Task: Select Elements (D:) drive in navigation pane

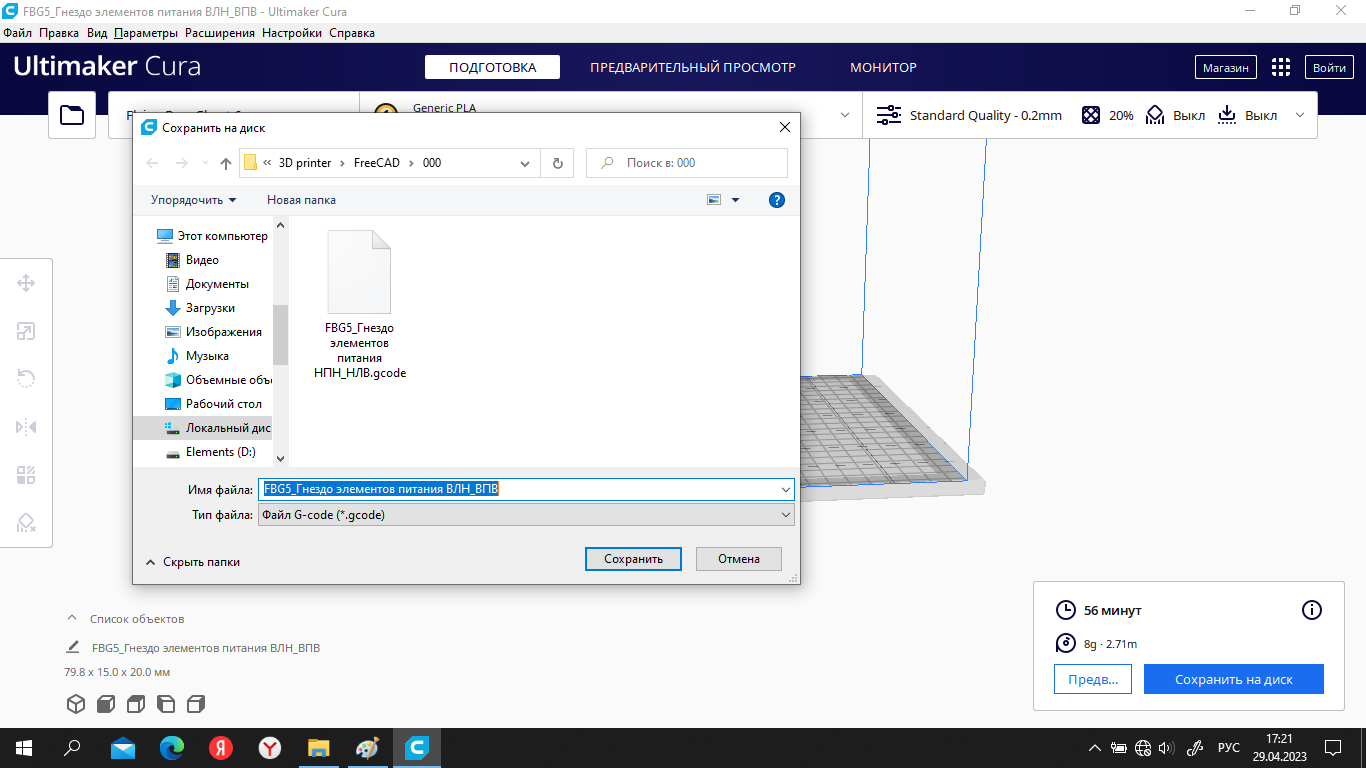Action: pos(210,452)
